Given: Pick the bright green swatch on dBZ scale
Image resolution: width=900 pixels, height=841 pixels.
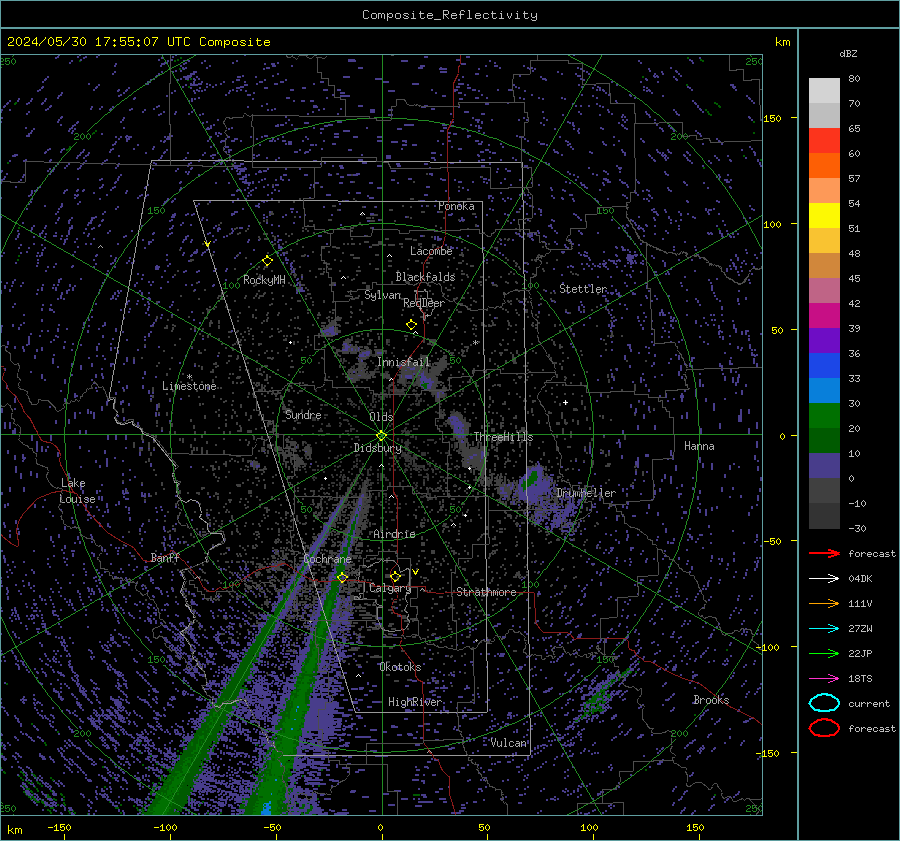Looking at the screenshot, I should coord(824,415).
